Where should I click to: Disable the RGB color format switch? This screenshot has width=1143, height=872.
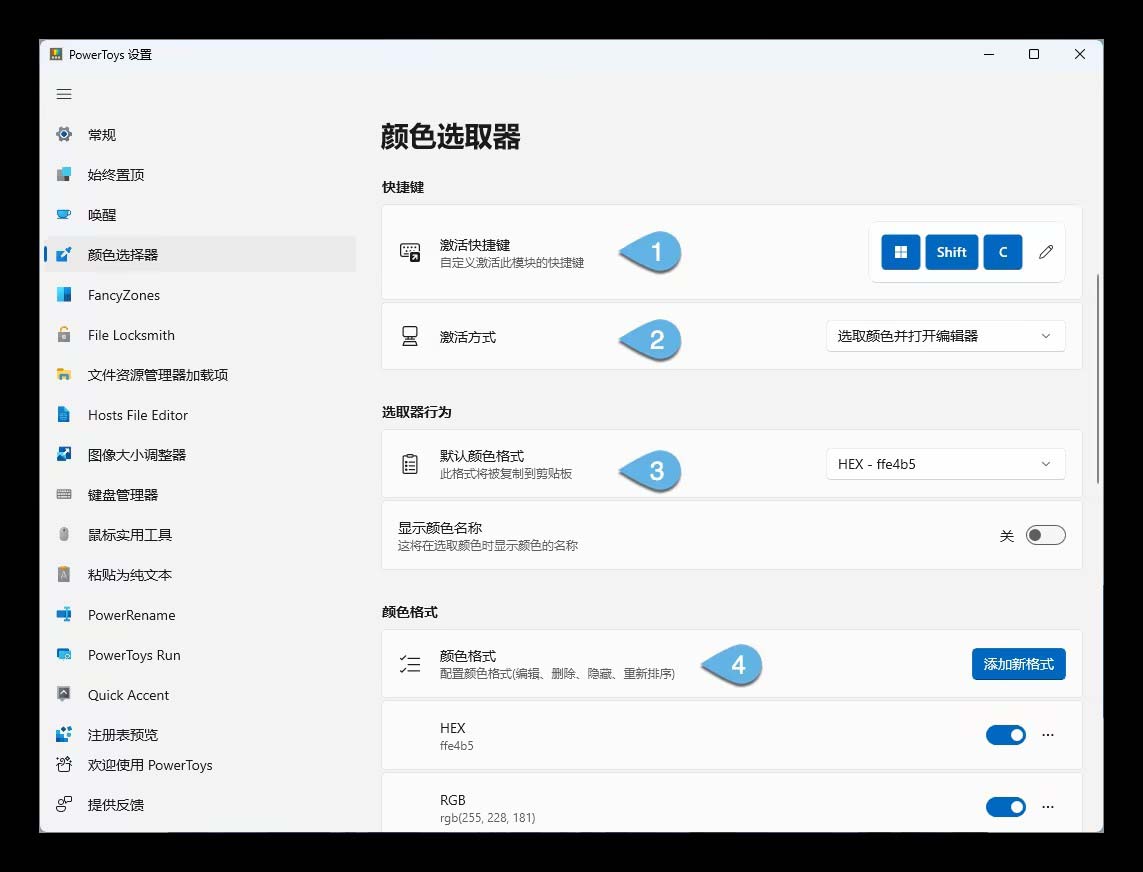(x=1005, y=807)
